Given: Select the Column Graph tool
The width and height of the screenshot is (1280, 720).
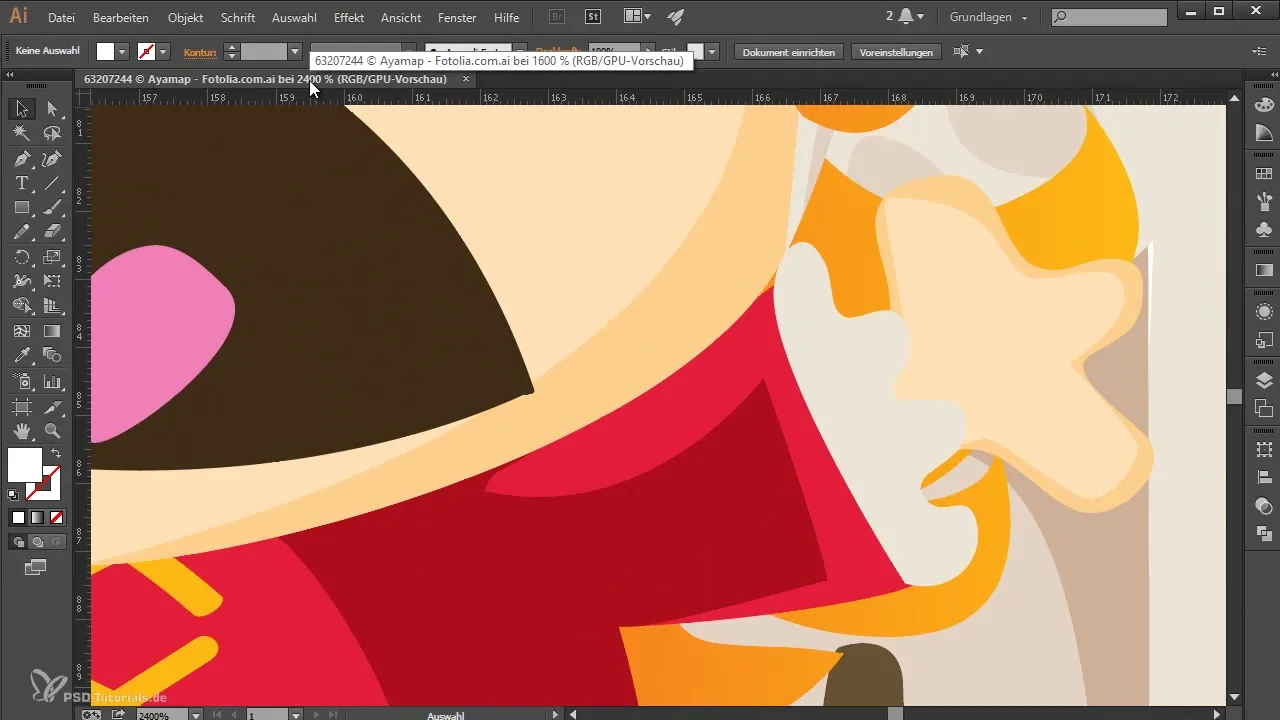Looking at the screenshot, I should click(52, 381).
